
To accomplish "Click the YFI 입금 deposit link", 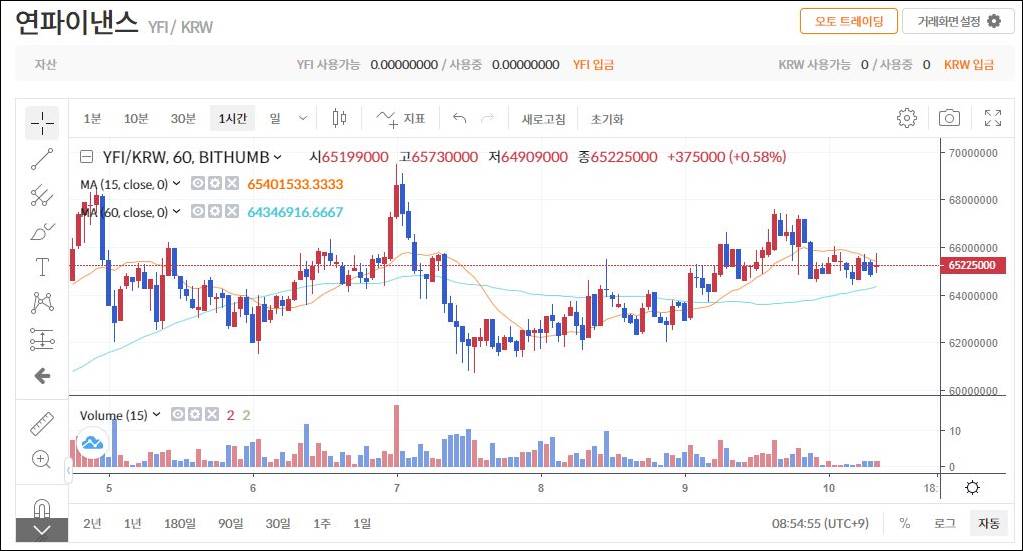I will 593,65.
